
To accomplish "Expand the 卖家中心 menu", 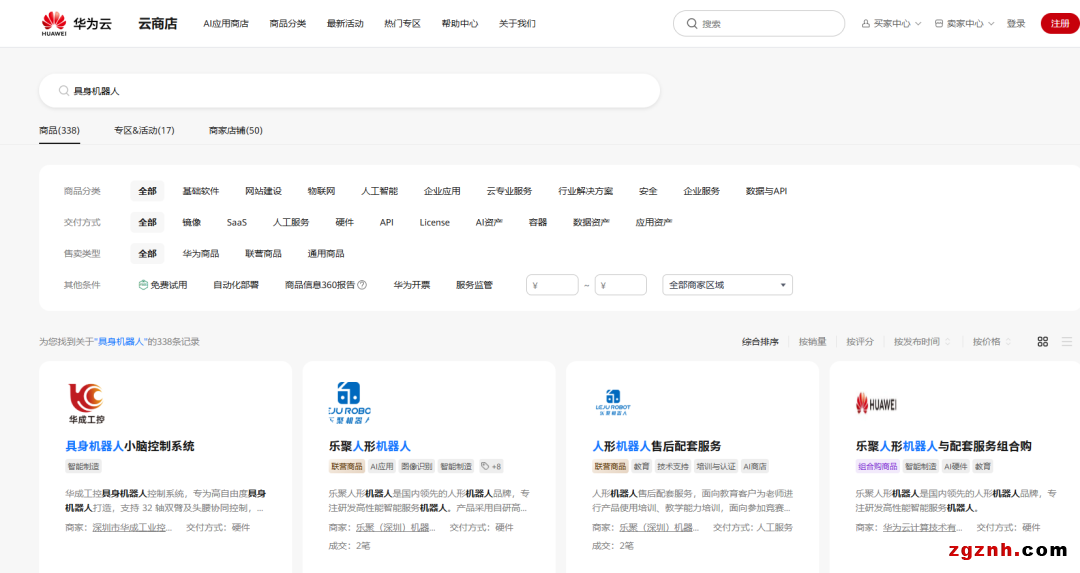I will pos(964,23).
